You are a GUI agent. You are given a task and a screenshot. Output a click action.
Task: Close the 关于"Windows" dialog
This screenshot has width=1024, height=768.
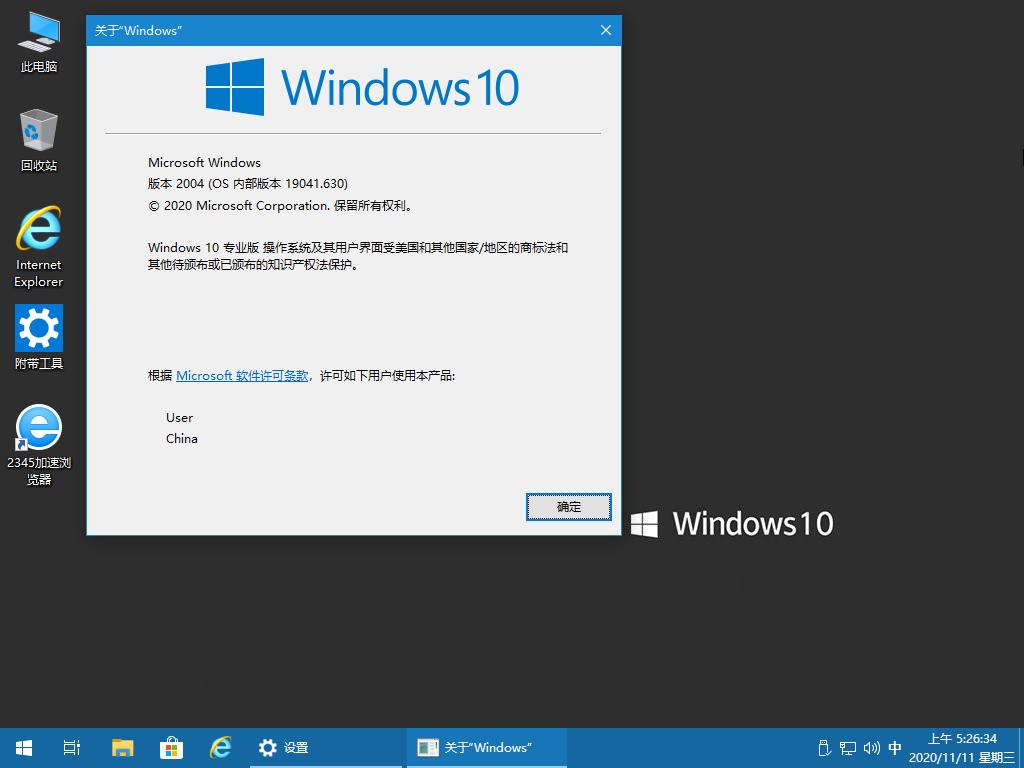606,30
